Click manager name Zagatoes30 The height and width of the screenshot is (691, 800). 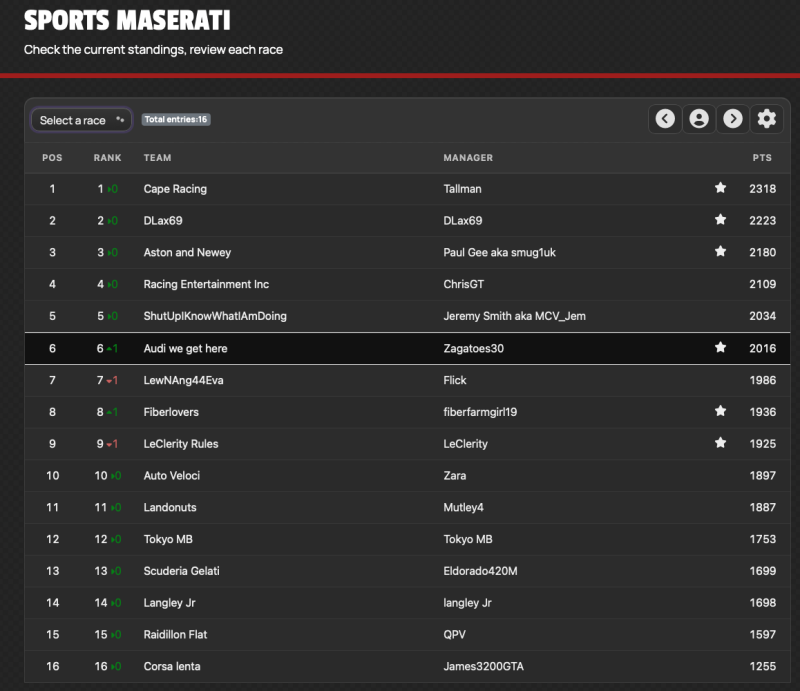coord(473,349)
